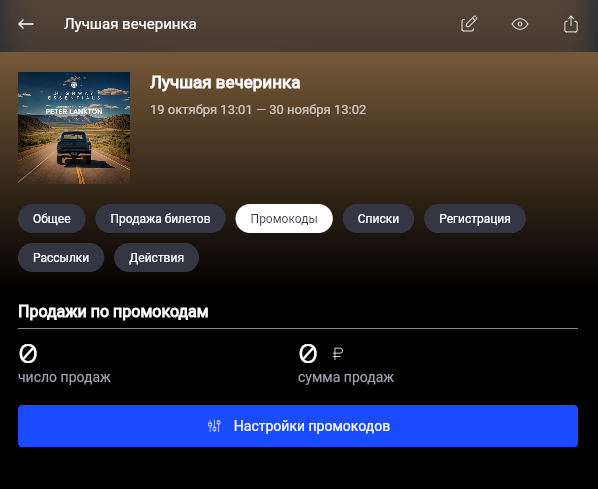Screen dimensions: 598x489
Task: Click the ruble currency icon
Action: [x=338, y=354]
